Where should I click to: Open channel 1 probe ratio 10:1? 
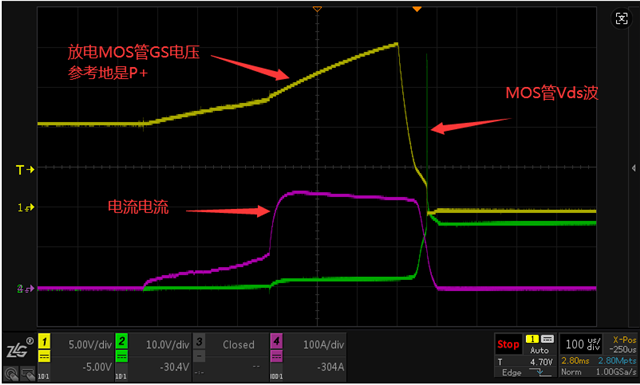point(43,376)
